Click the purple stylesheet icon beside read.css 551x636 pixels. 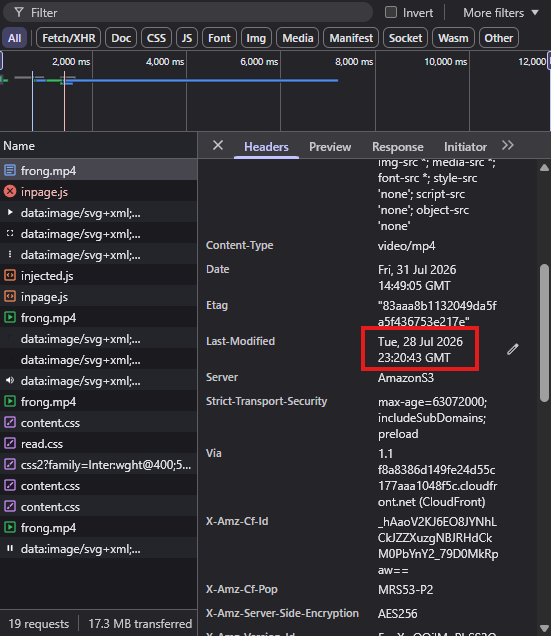(x=10, y=443)
